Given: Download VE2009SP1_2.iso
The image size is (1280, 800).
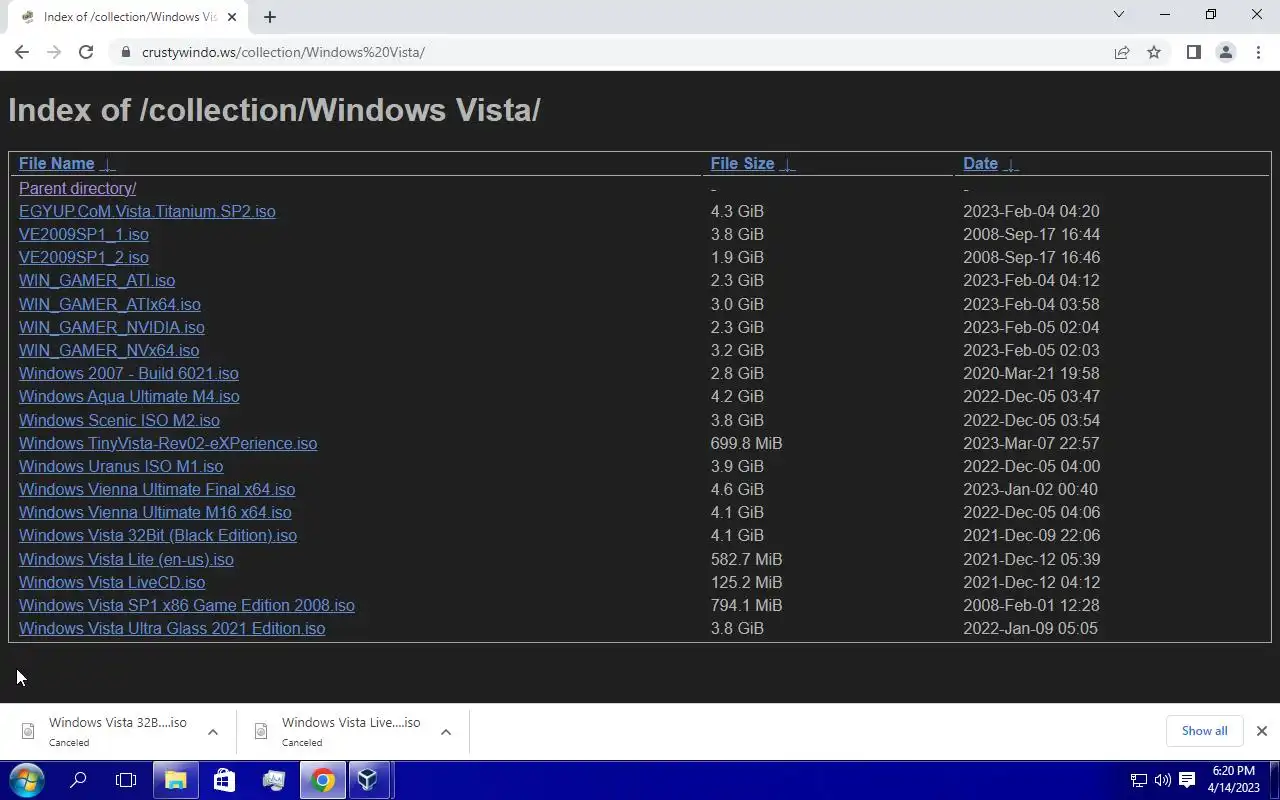Looking at the screenshot, I should pyautogui.click(x=83, y=257).
